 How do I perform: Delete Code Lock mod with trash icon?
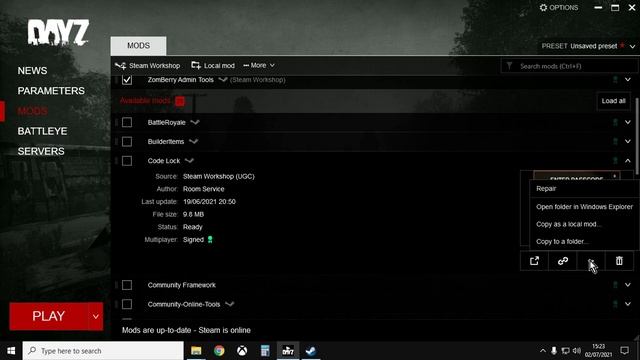(619, 261)
